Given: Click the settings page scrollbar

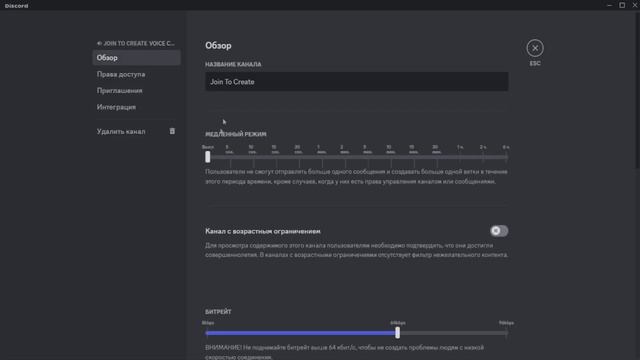Looking at the screenshot, I should (638, 90).
